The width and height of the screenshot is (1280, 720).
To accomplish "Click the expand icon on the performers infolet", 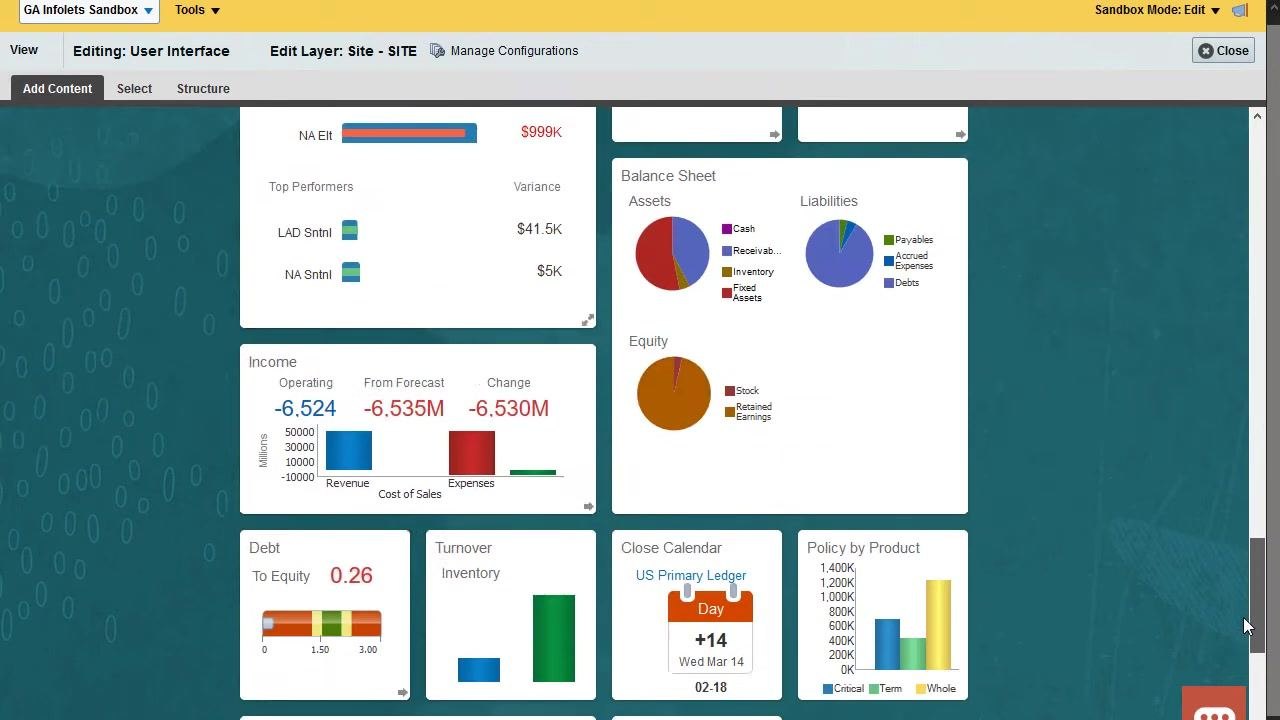I will click(588, 320).
